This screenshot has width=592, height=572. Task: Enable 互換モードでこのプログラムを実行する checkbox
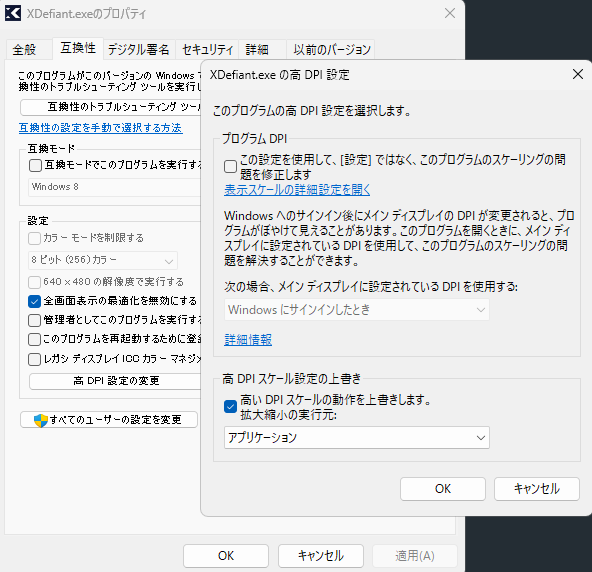[x=35, y=165]
